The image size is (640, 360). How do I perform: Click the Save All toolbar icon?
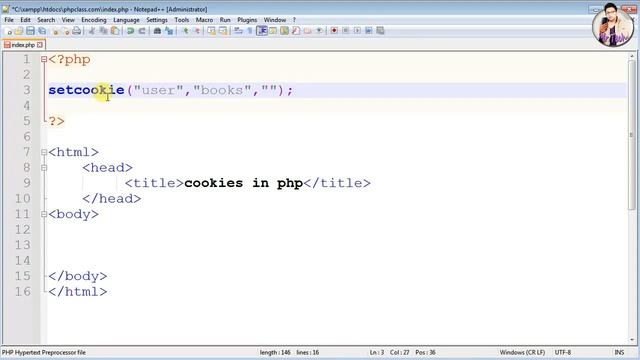(x=42, y=31)
